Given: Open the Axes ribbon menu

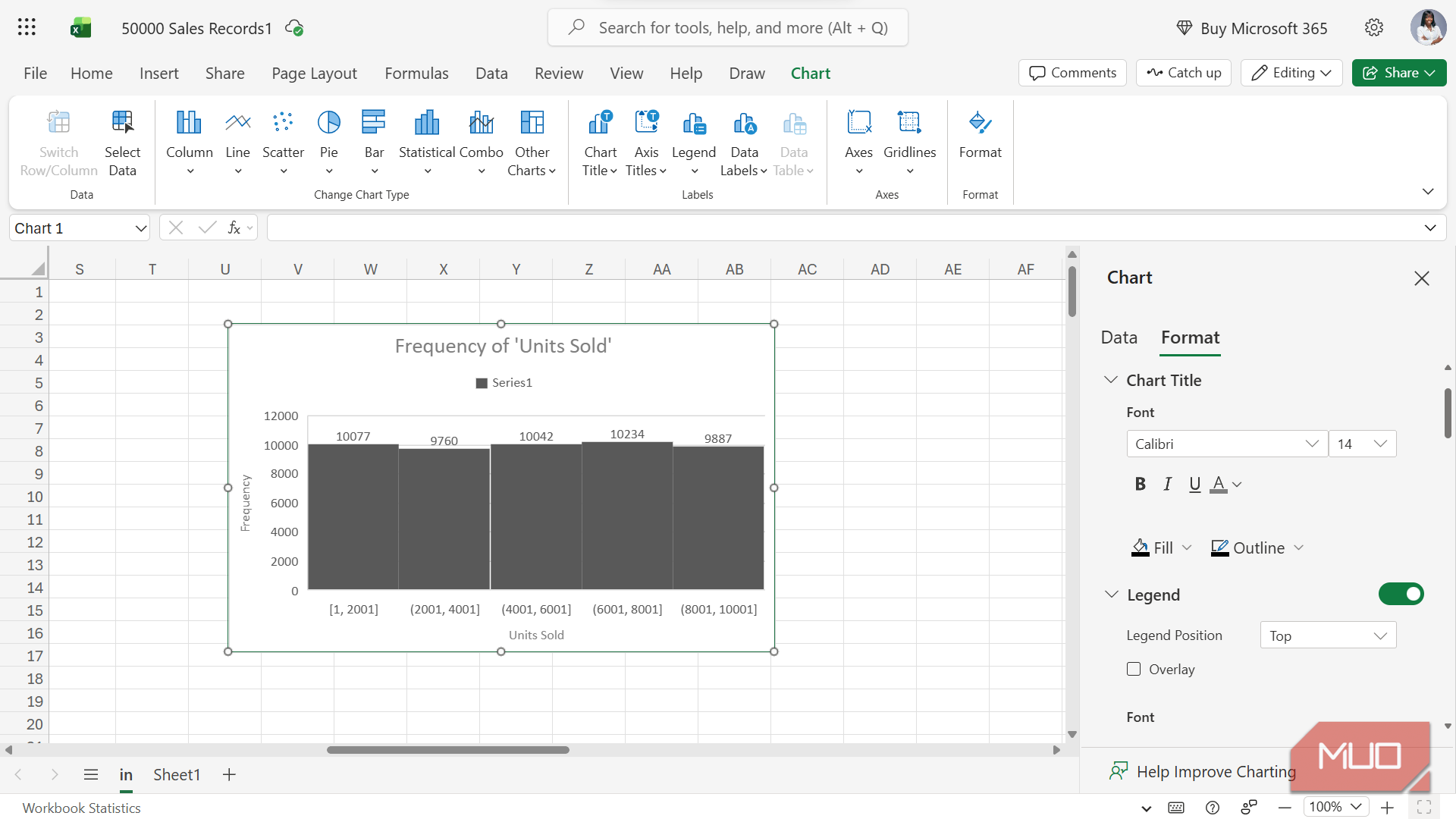Looking at the screenshot, I should [x=858, y=143].
